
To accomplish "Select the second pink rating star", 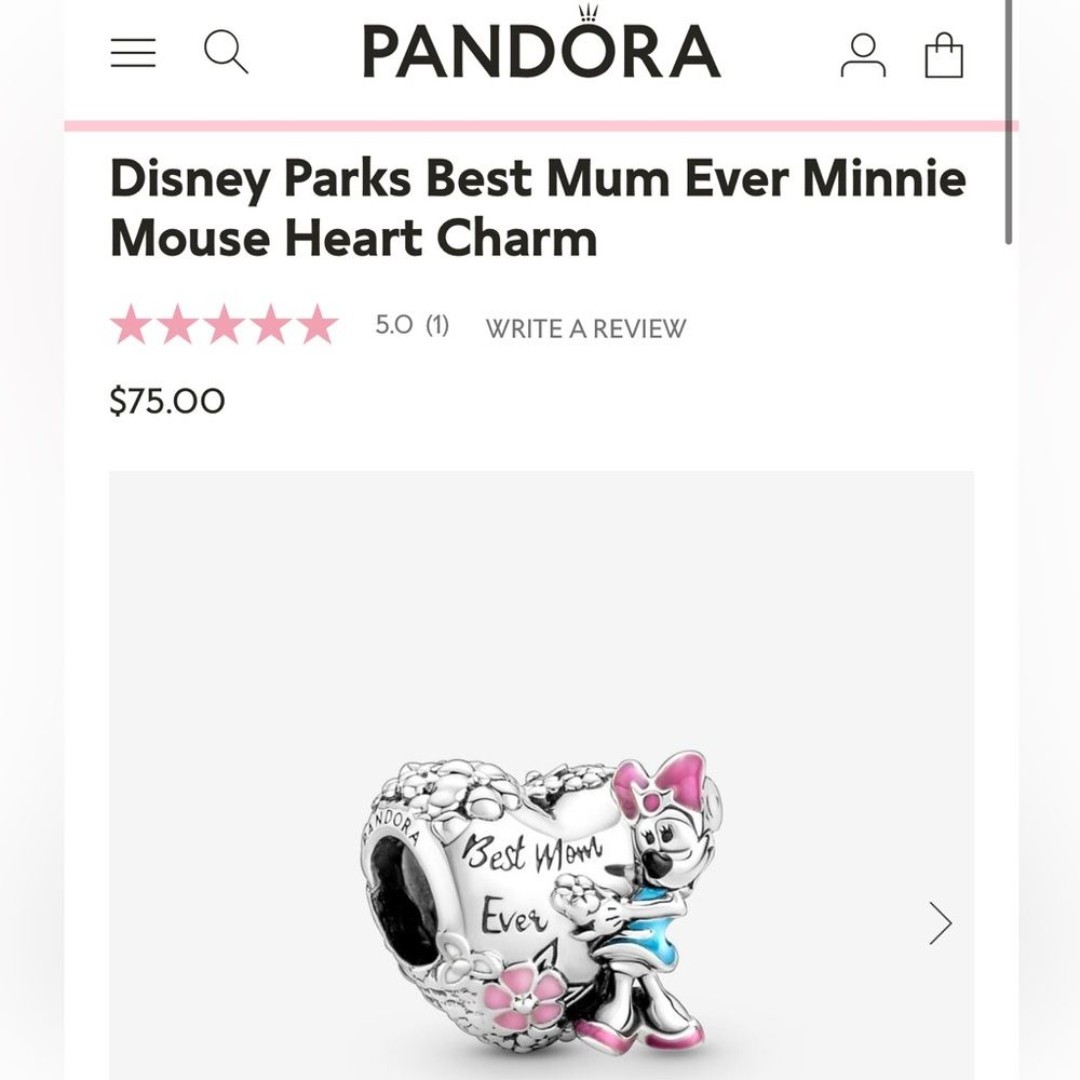I will pos(177,324).
